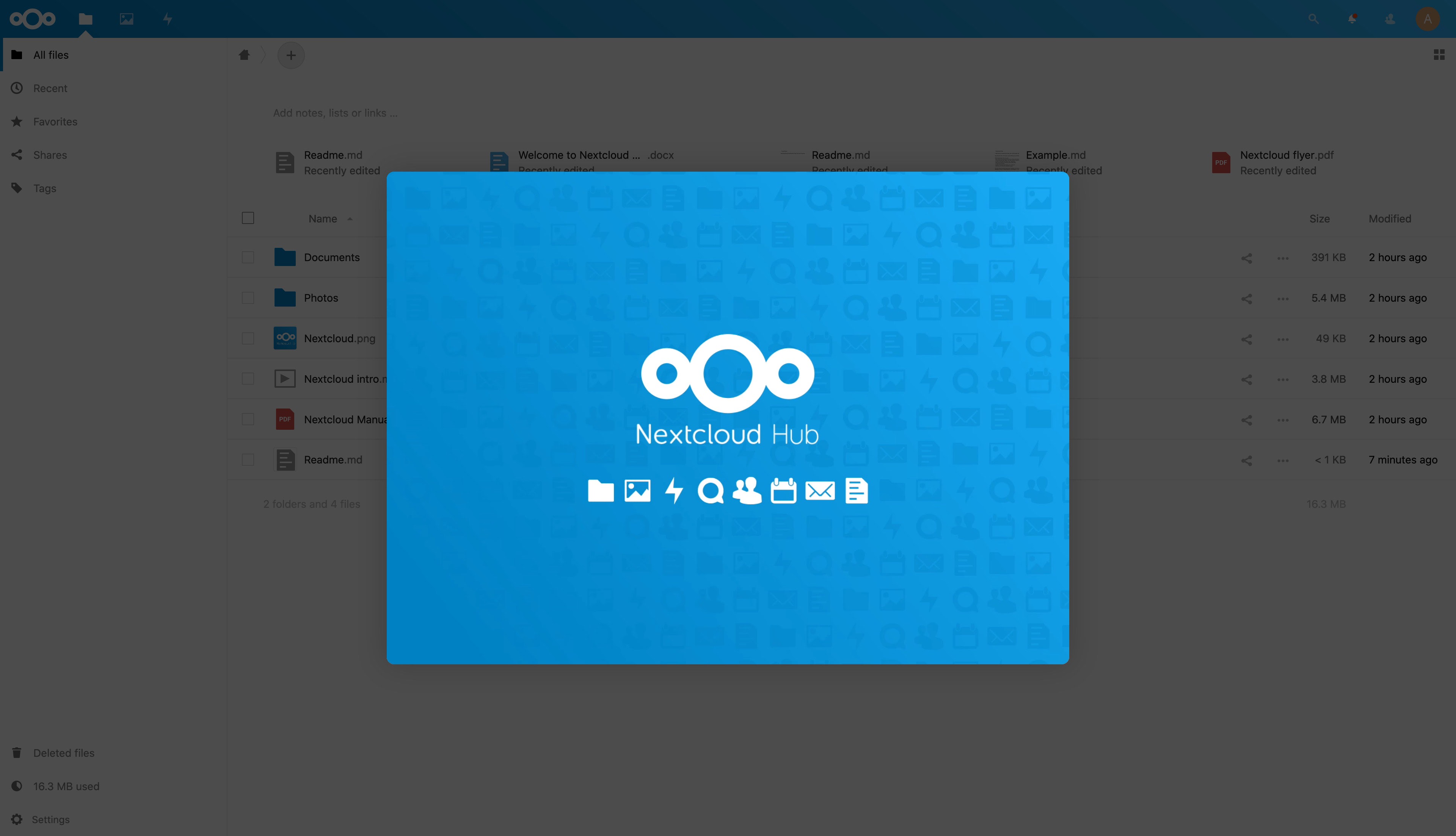Click the home breadcrumb icon
1456x836 pixels.
[x=244, y=55]
